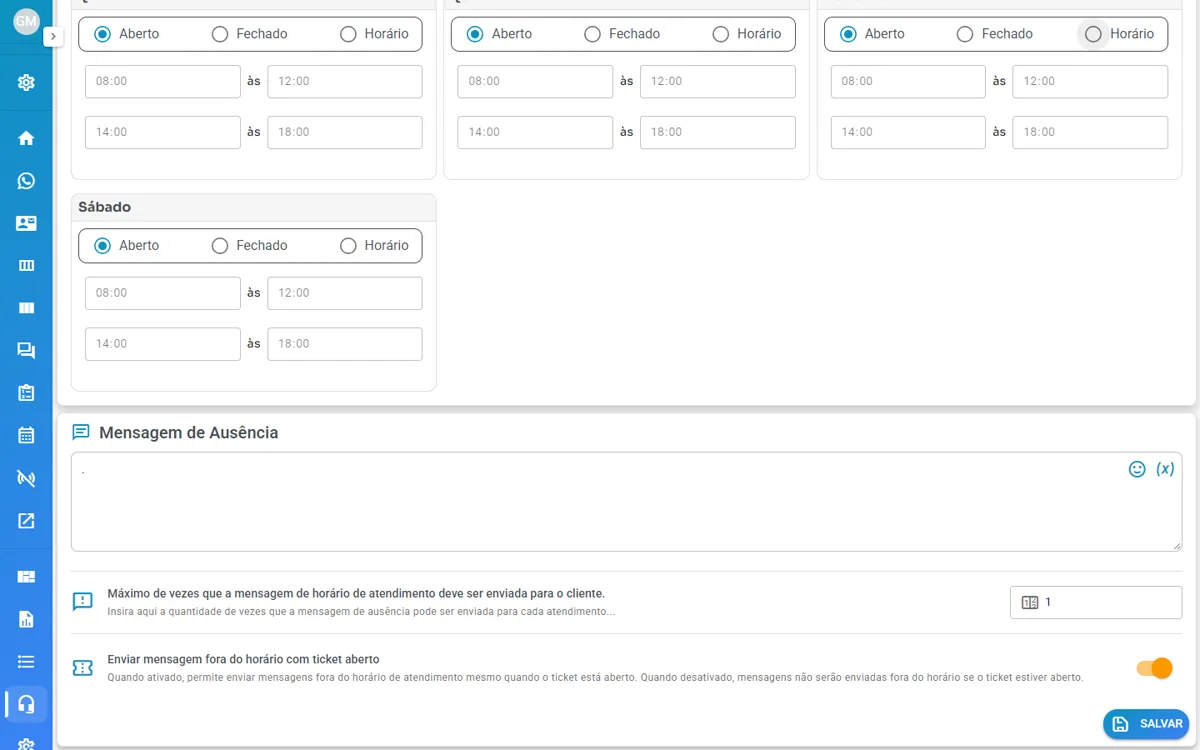This screenshot has width=1200, height=750.
Task: Open emoji picker in absence message box
Action: pyautogui.click(x=1137, y=469)
